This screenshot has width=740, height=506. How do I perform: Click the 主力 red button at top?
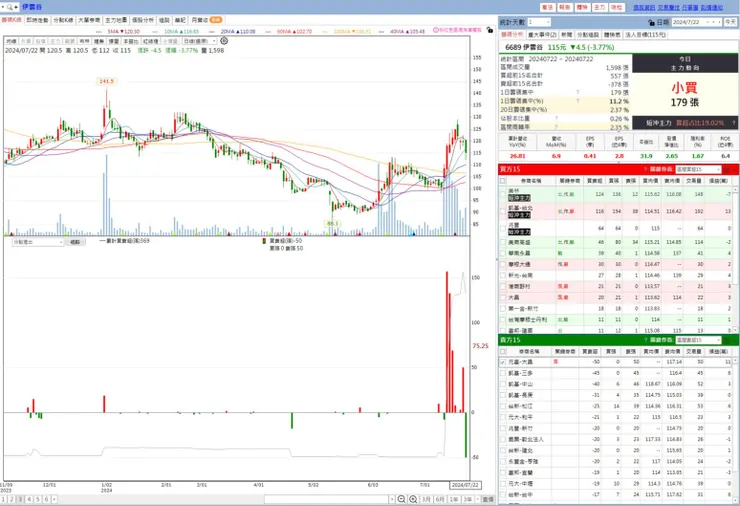599,8
